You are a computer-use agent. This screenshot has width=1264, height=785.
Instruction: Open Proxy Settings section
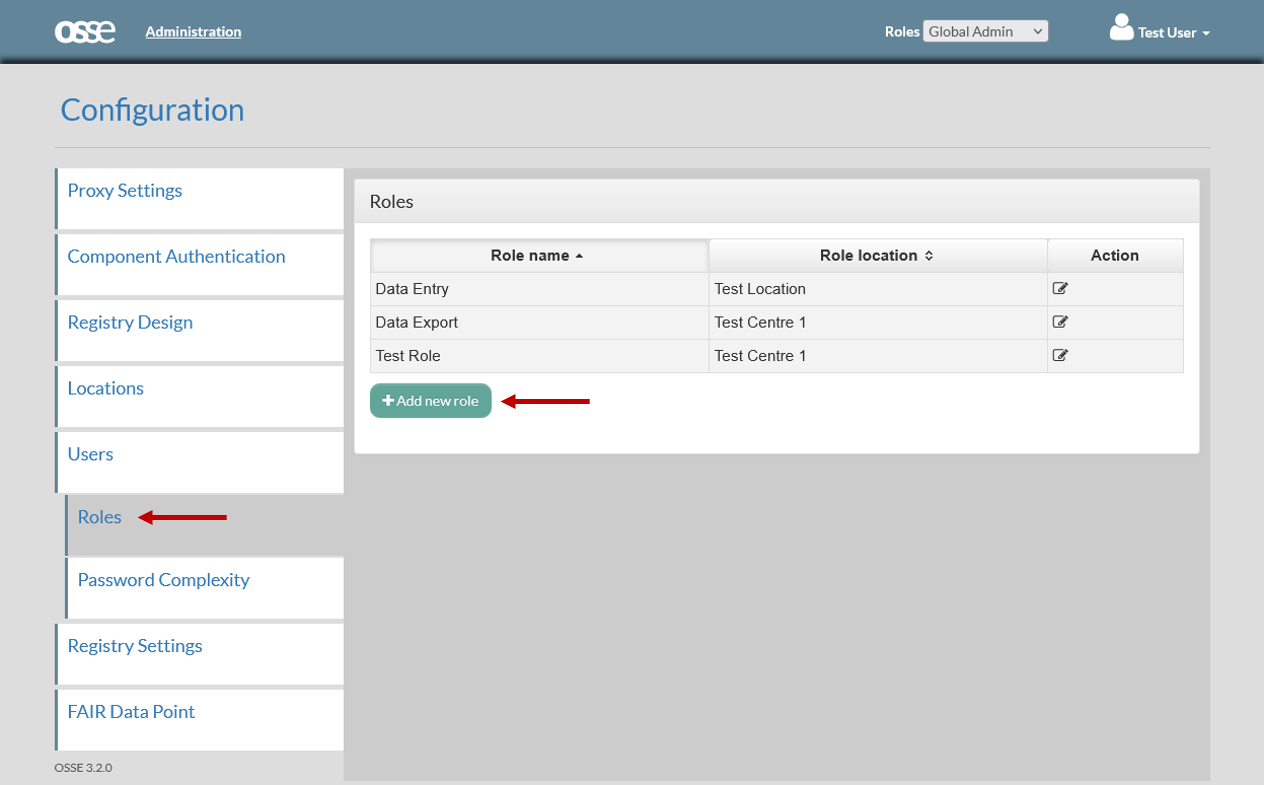199,199
